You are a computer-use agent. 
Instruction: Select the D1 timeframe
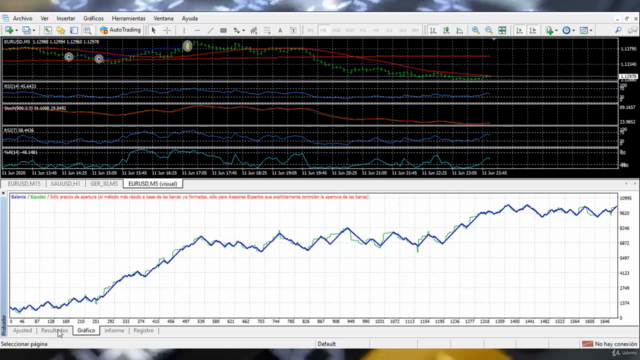point(389,30)
